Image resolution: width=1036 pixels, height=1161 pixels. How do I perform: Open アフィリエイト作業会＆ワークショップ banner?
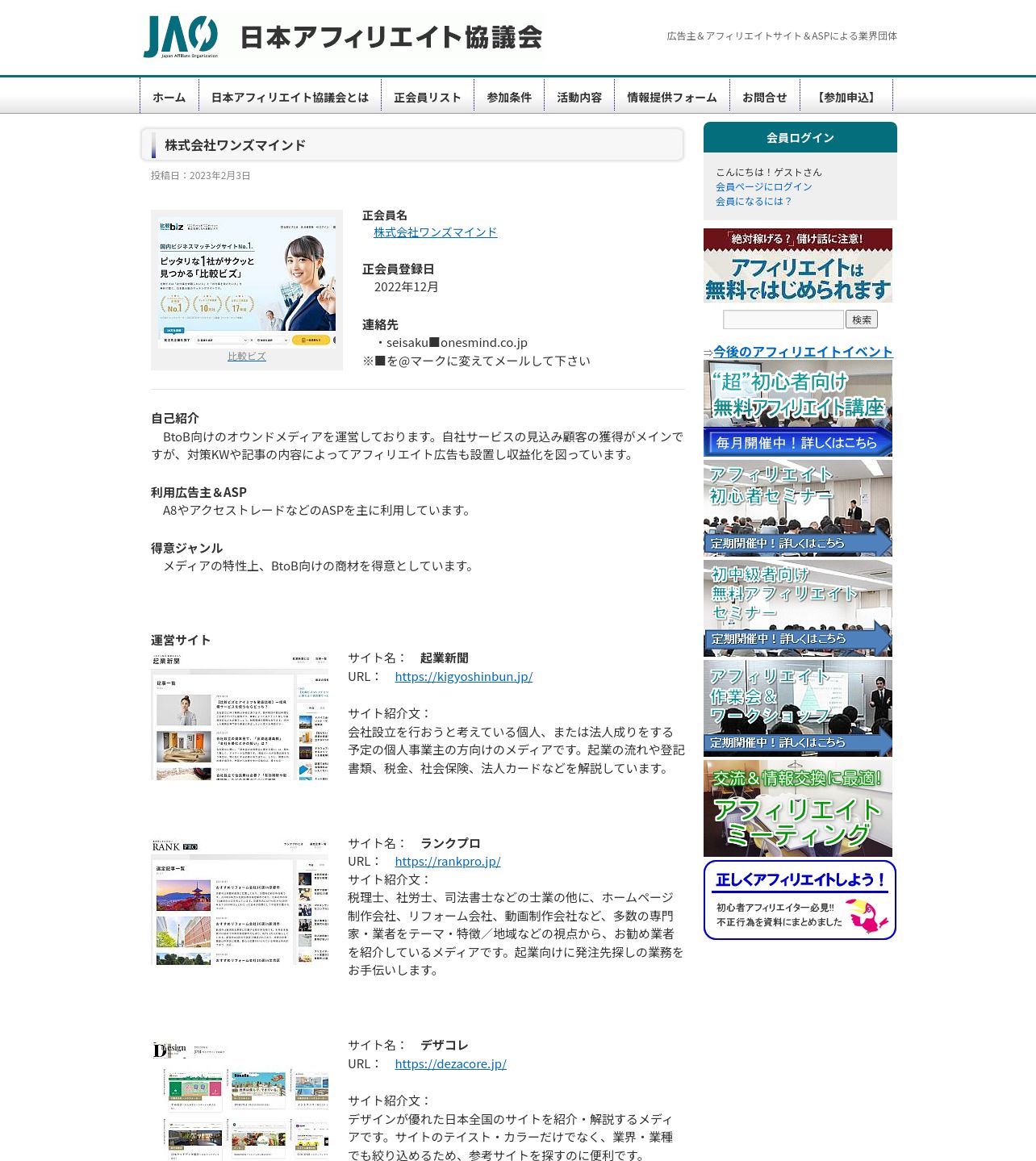(x=798, y=708)
